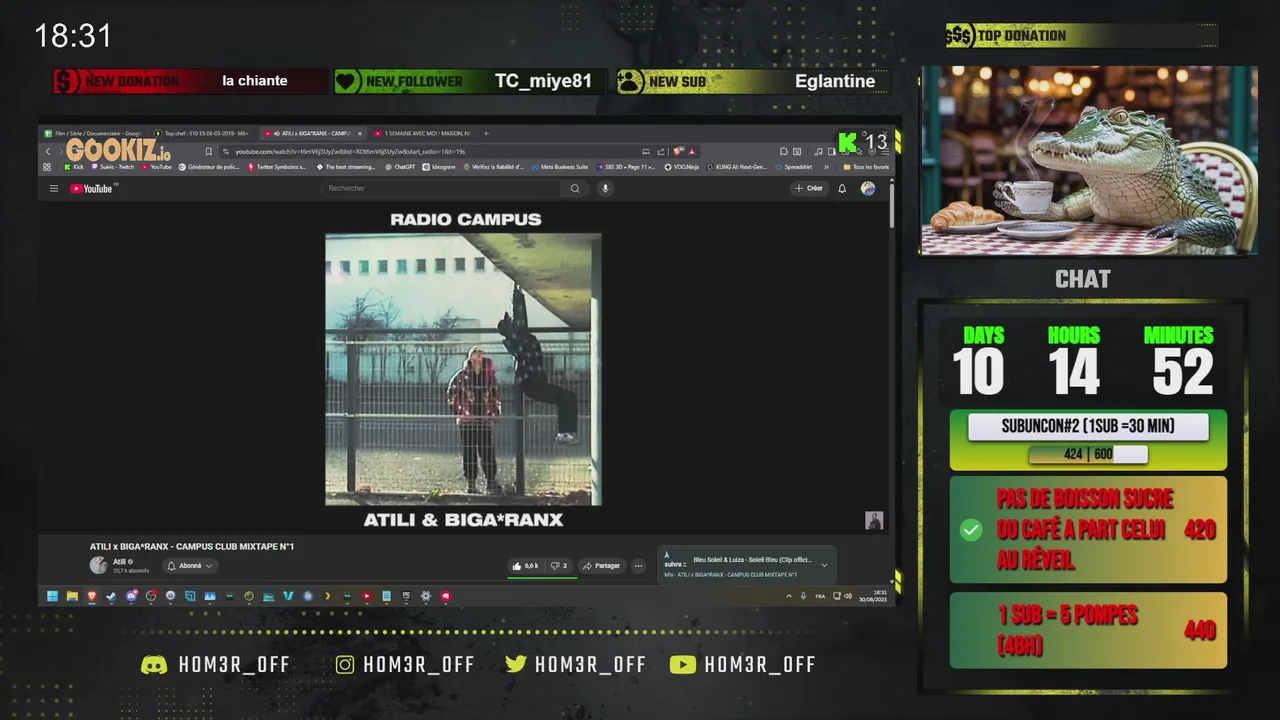
Task: Open the Meta Business Suite bookmark
Action: (559, 167)
